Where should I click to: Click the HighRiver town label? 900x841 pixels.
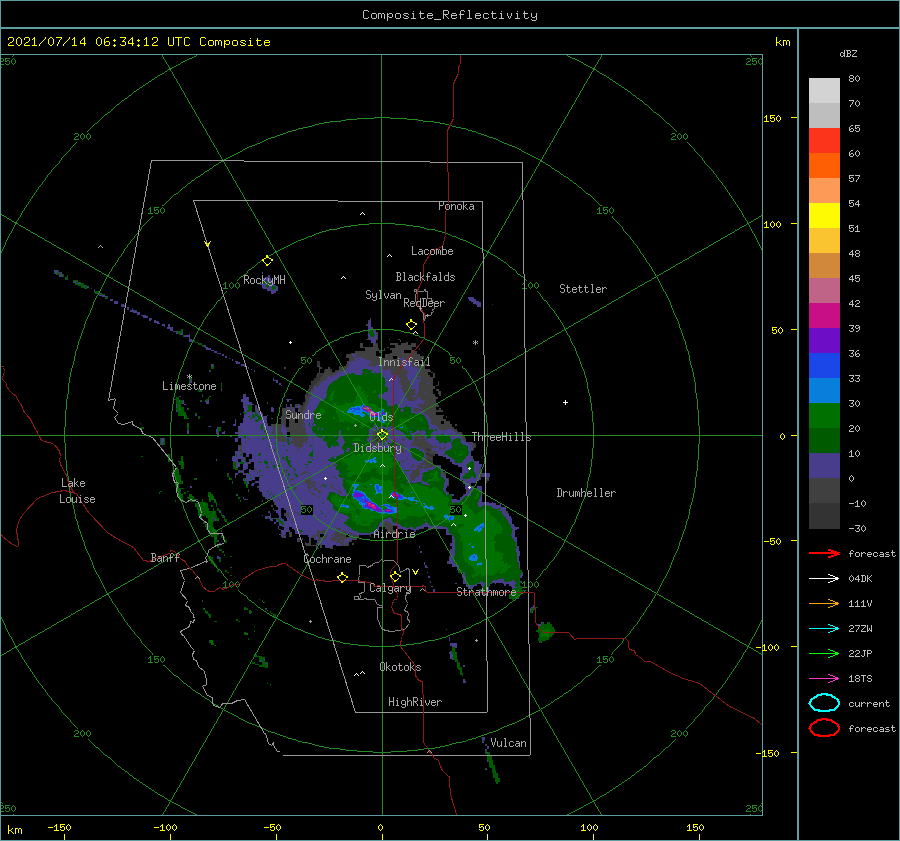415,702
